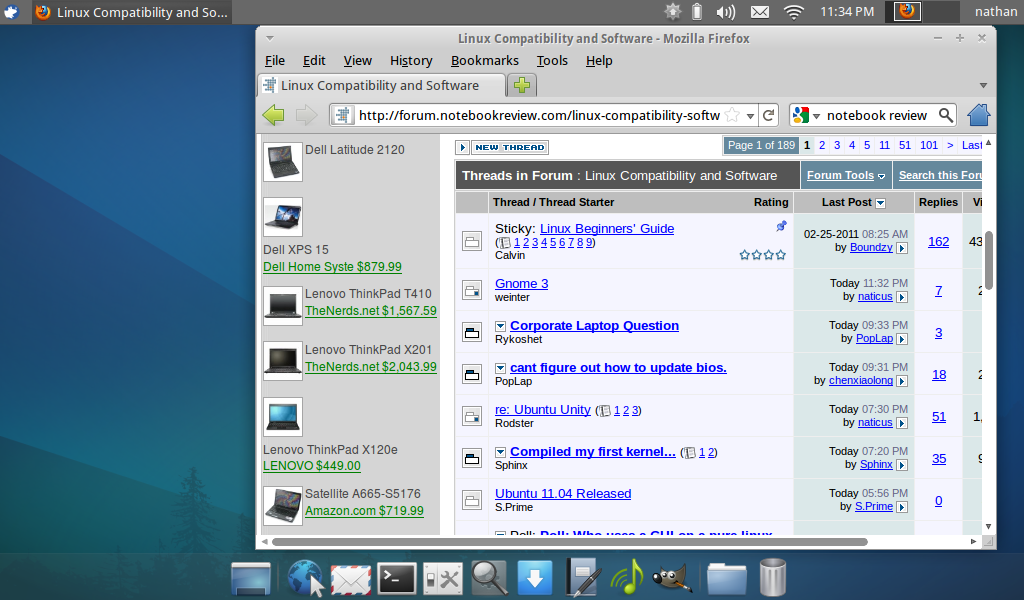Run the search with the magnifier icon
The width and height of the screenshot is (1024, 600).
click(x=945, y=116)
